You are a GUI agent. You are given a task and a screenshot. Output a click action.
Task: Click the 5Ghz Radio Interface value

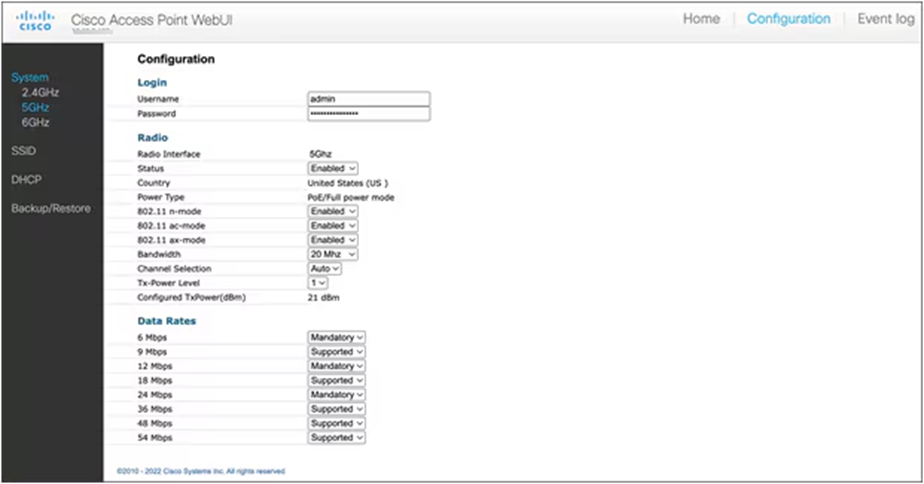point(321,154)
